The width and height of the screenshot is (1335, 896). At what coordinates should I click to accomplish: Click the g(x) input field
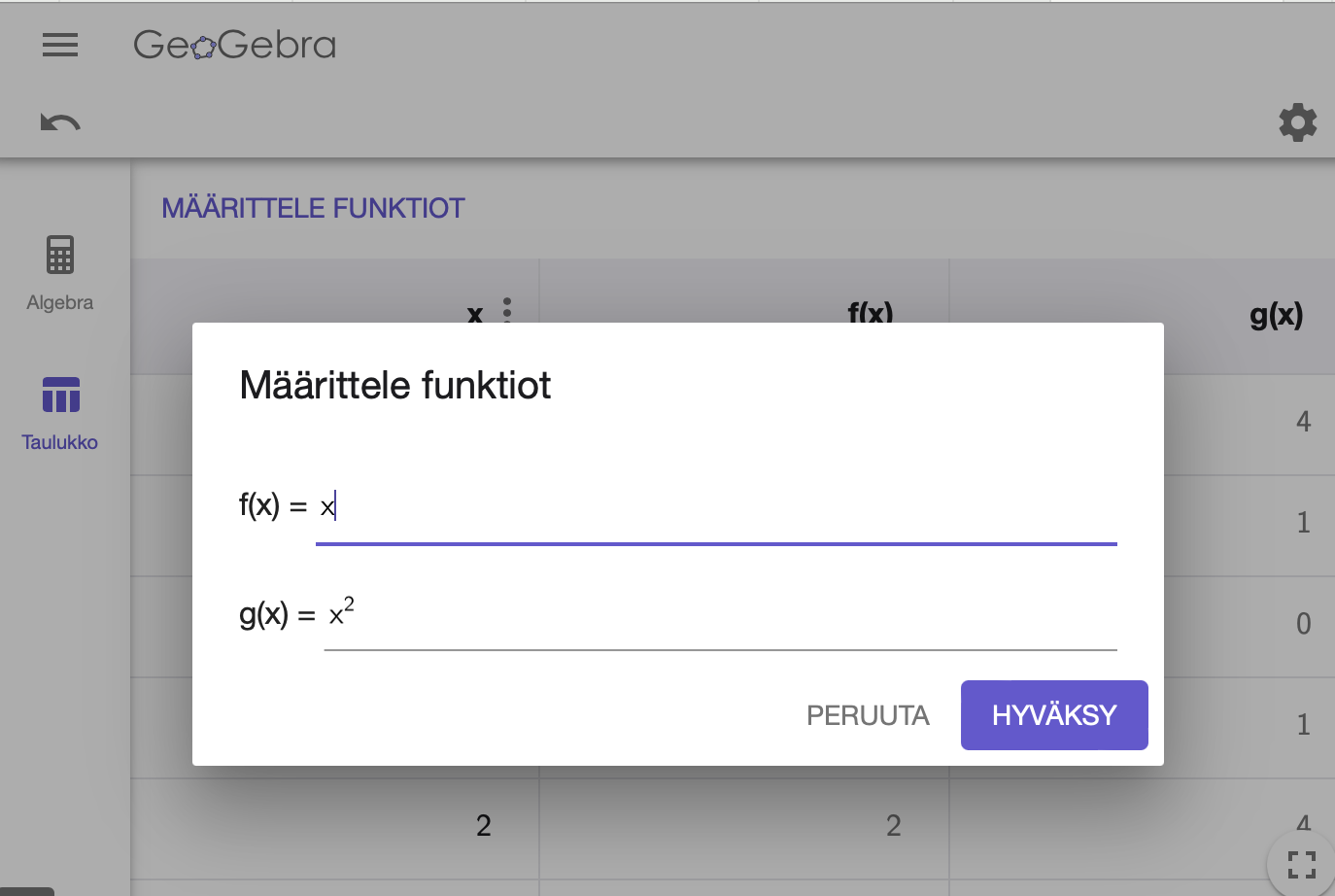(720, 615)
